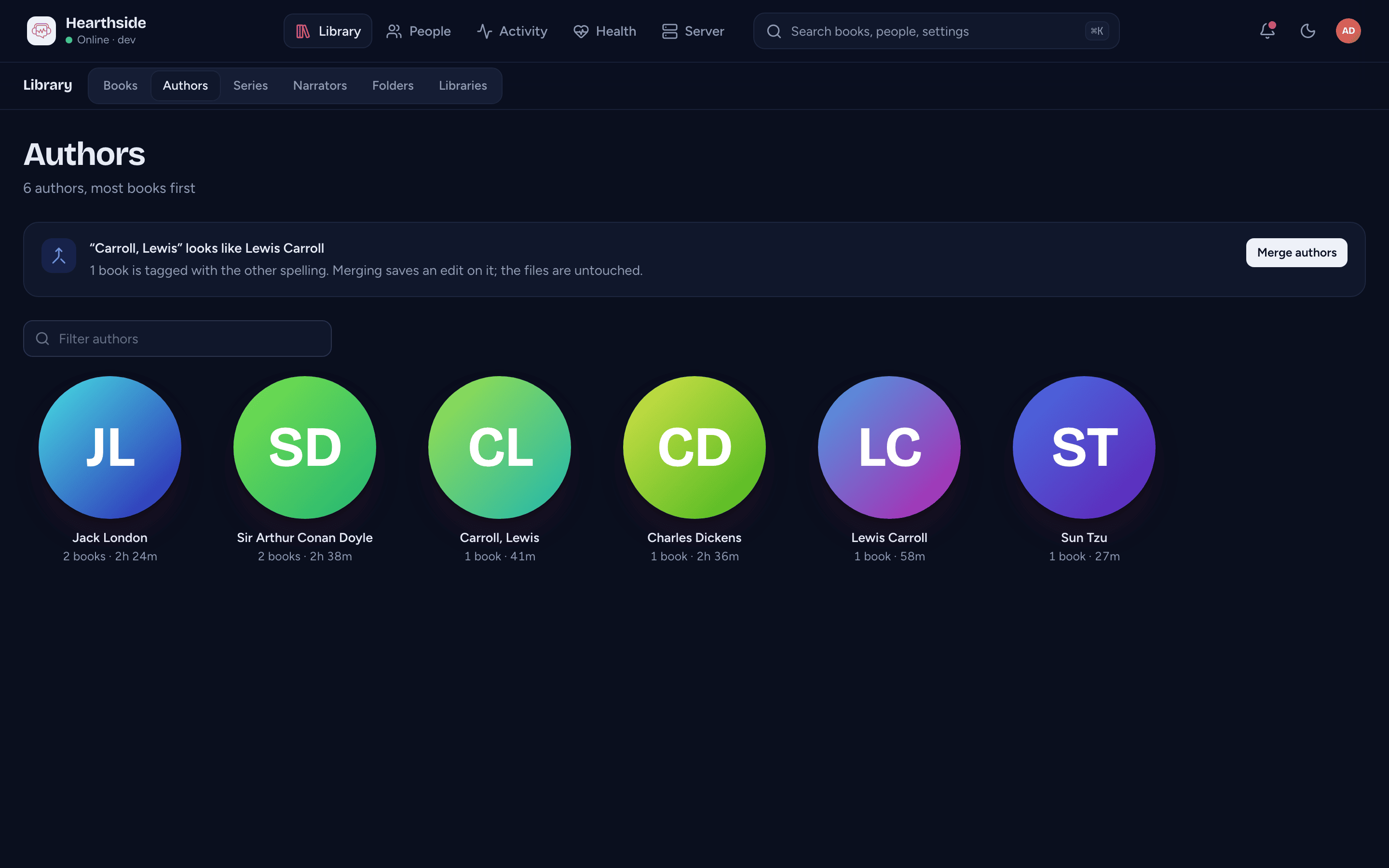Click the Jack London name link

109,538
